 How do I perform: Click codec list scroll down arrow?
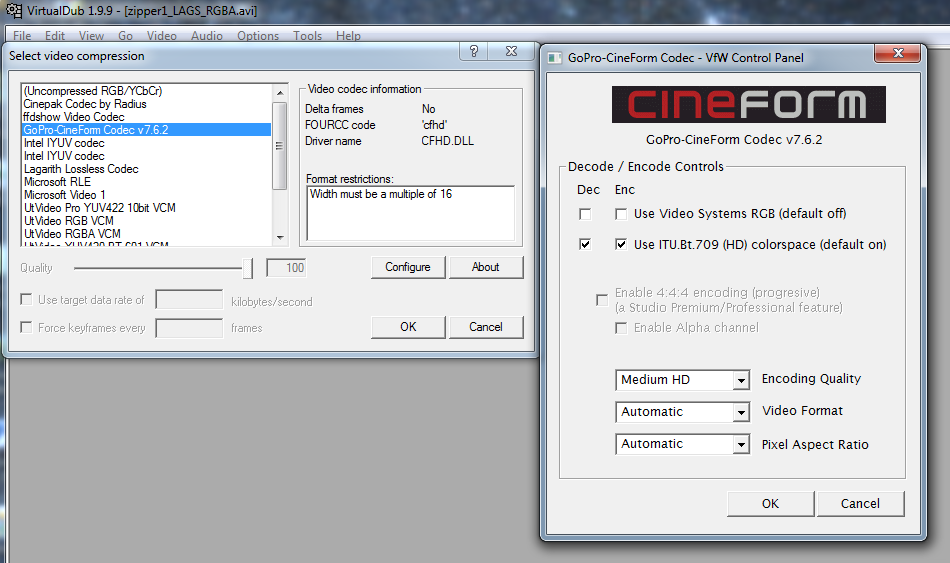coord(279,238)
